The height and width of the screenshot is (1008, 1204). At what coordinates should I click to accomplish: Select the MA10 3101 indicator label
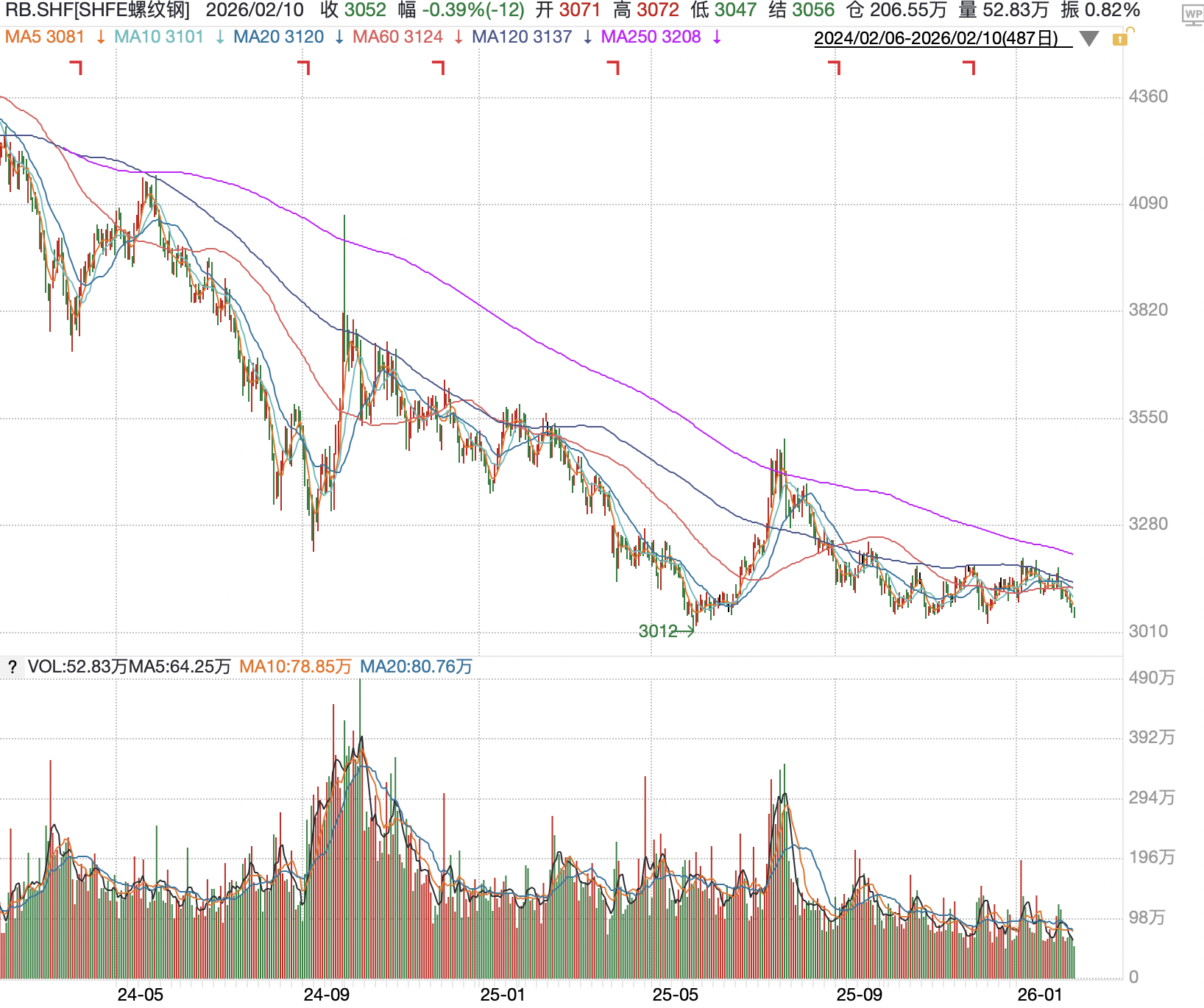(x=159, y=37)
